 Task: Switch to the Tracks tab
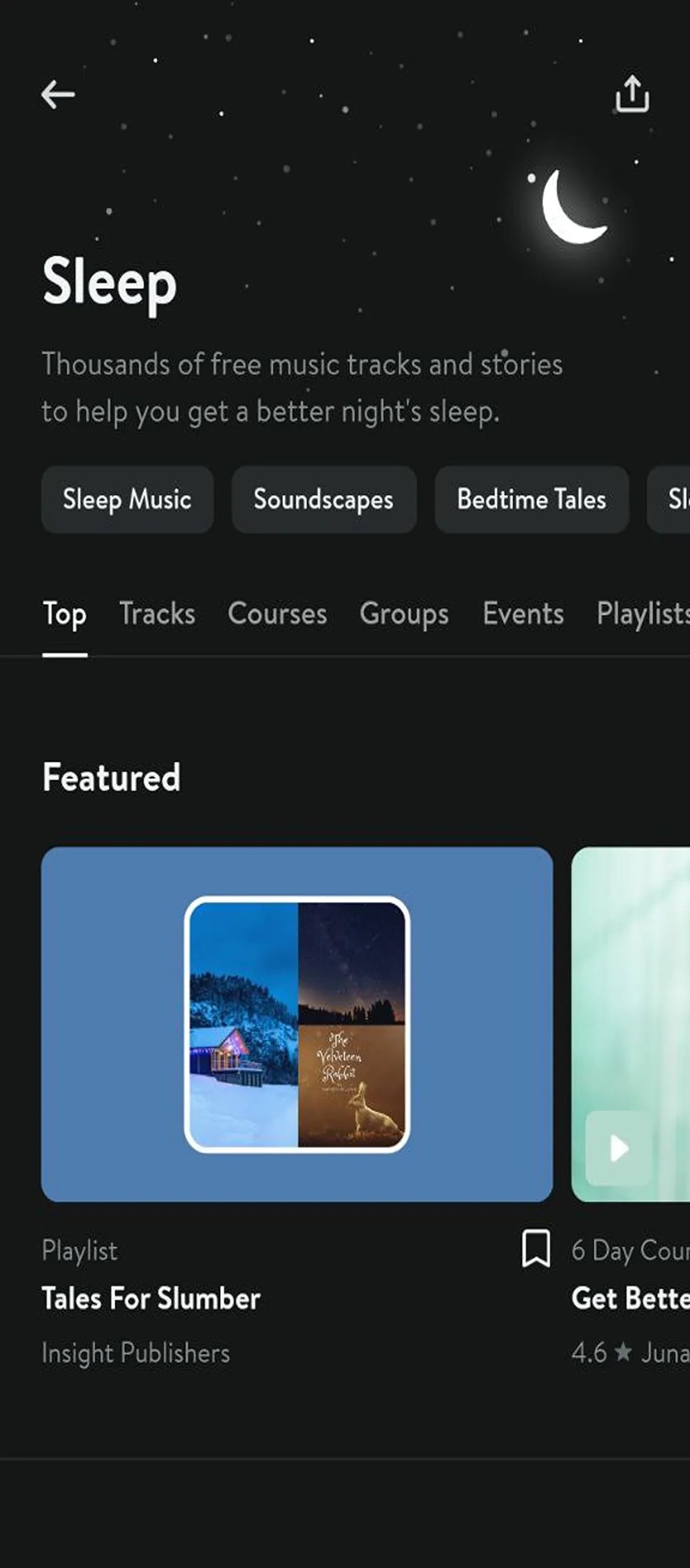(x=157, y=615)
